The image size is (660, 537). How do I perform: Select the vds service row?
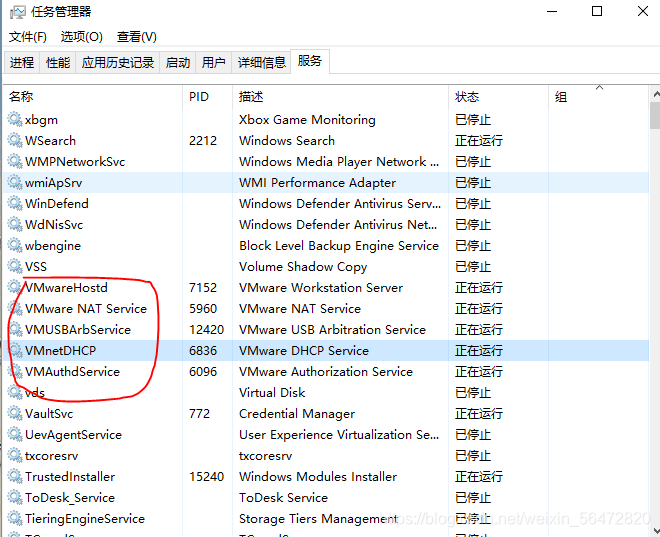tap(326, 393)
